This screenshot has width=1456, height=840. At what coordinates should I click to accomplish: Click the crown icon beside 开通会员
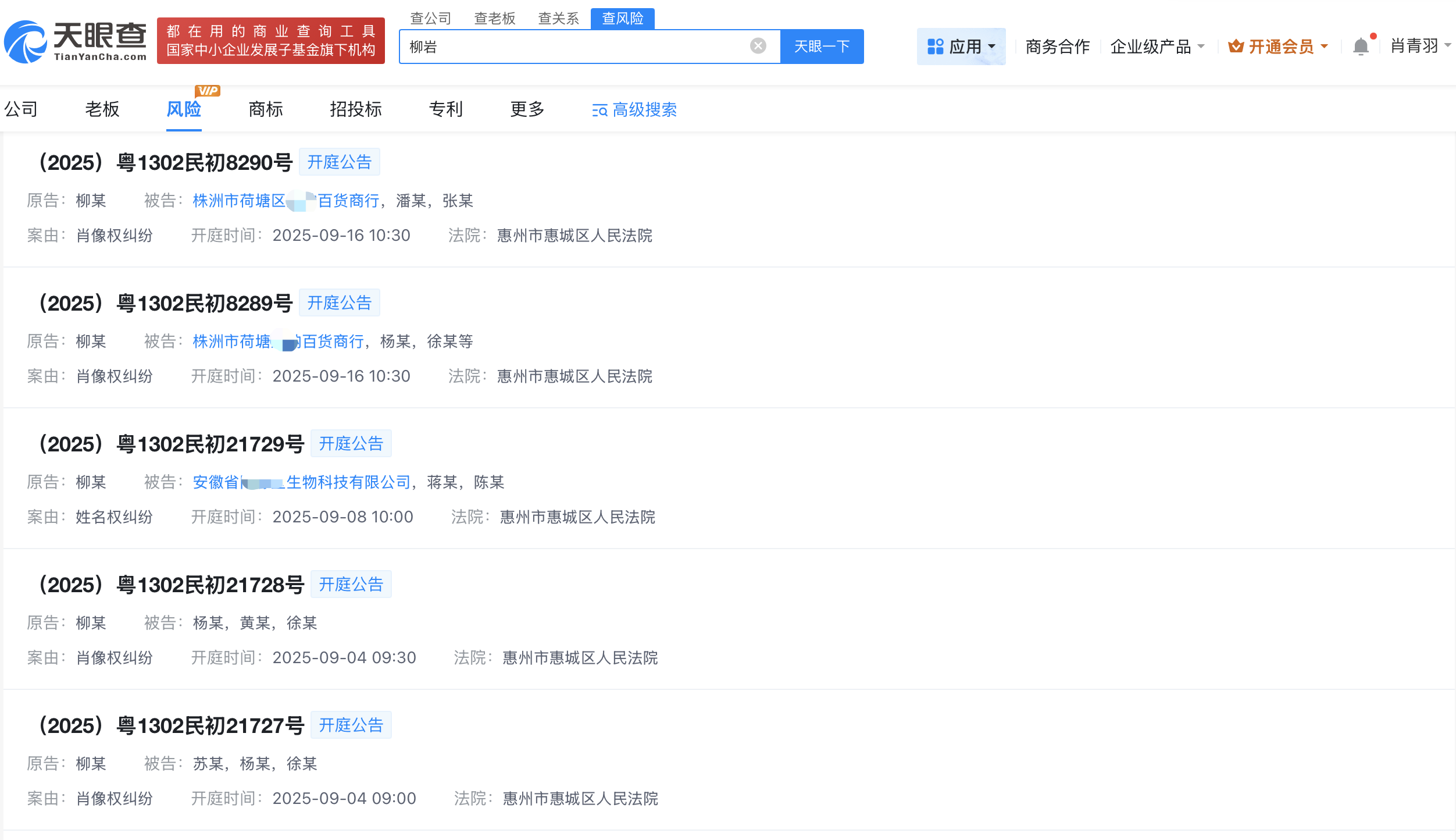pyautogui.click(x=1237, y=46)
